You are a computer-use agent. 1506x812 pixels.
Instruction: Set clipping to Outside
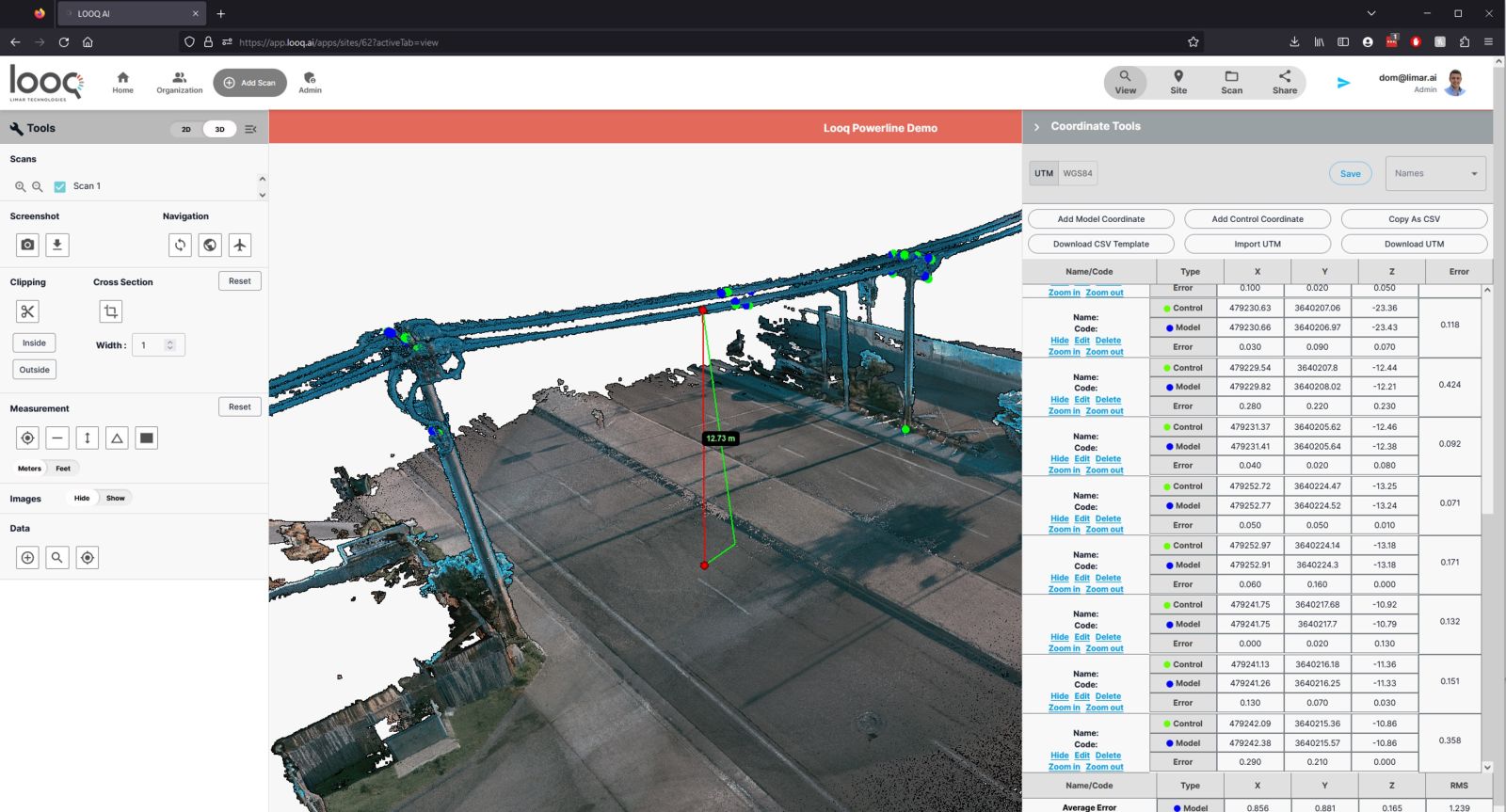tap(35, 370)
